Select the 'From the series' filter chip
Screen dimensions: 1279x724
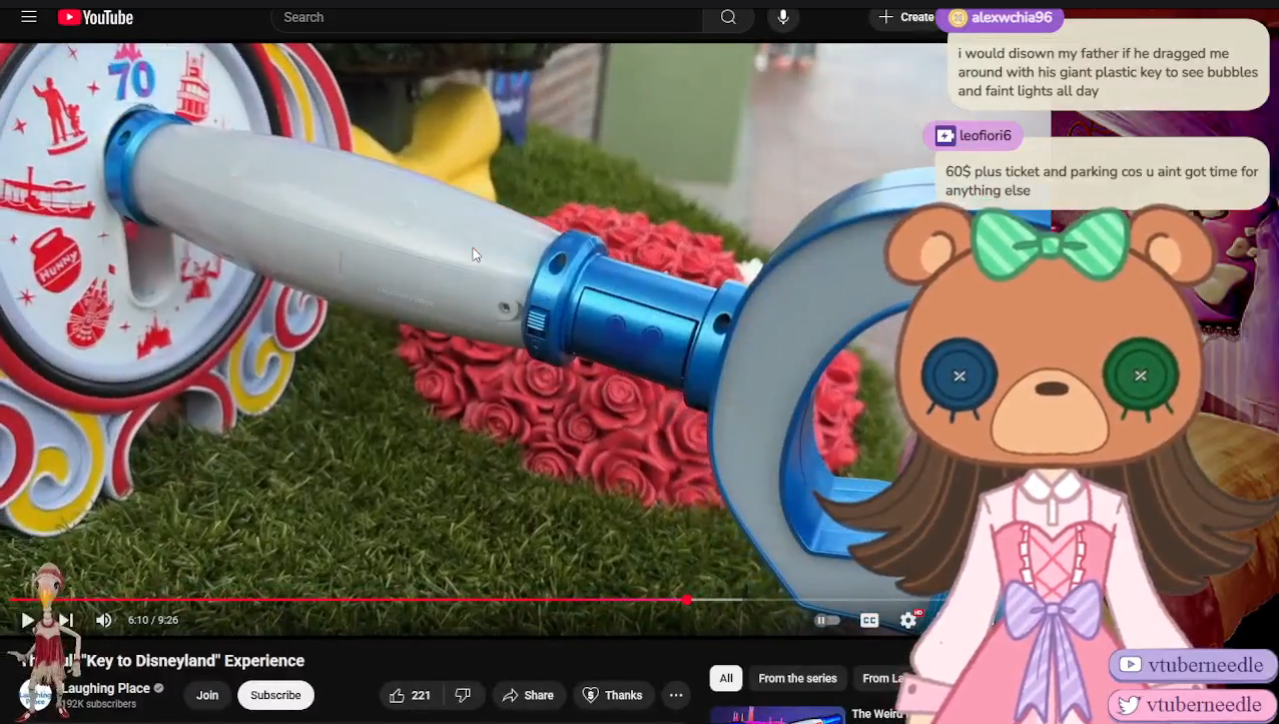[797, 678]
